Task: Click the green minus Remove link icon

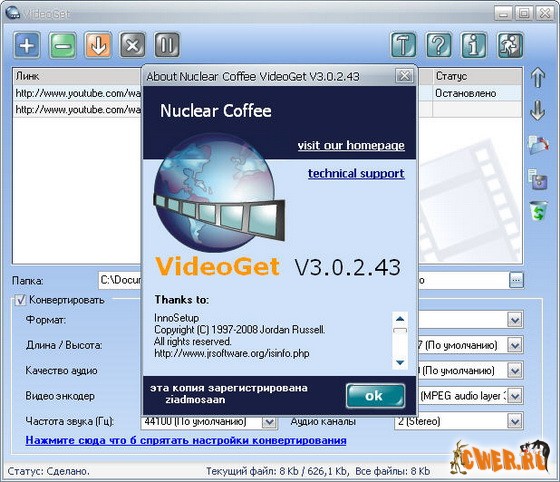Action: point(62,45)
